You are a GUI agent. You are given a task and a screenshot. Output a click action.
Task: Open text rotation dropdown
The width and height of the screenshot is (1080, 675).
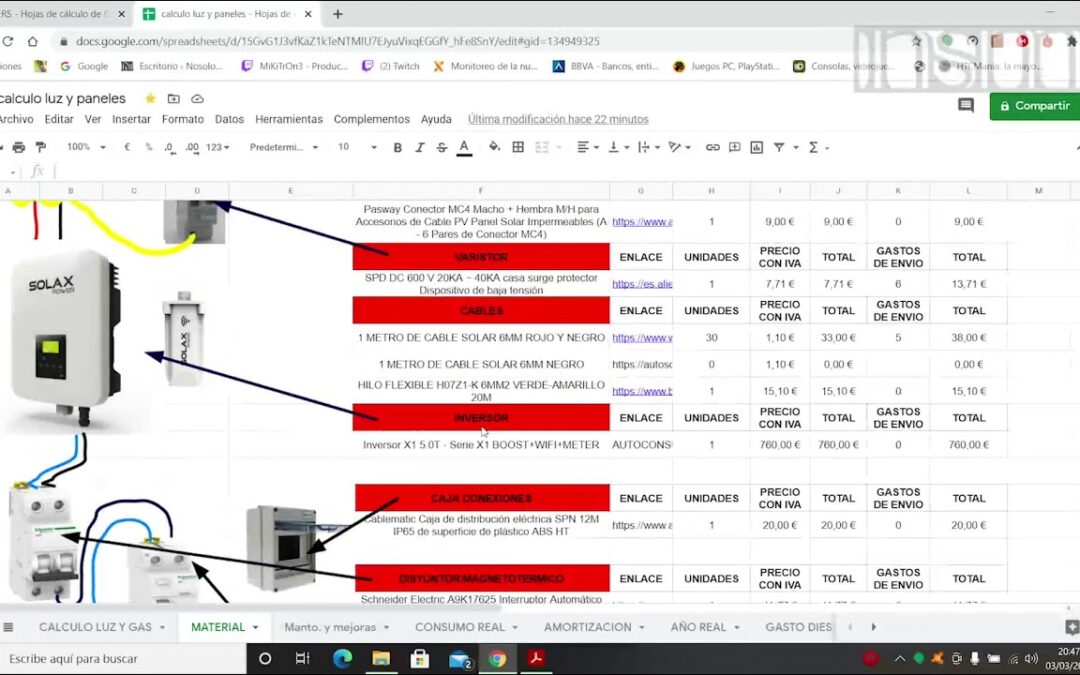click(x=679, y=147)
